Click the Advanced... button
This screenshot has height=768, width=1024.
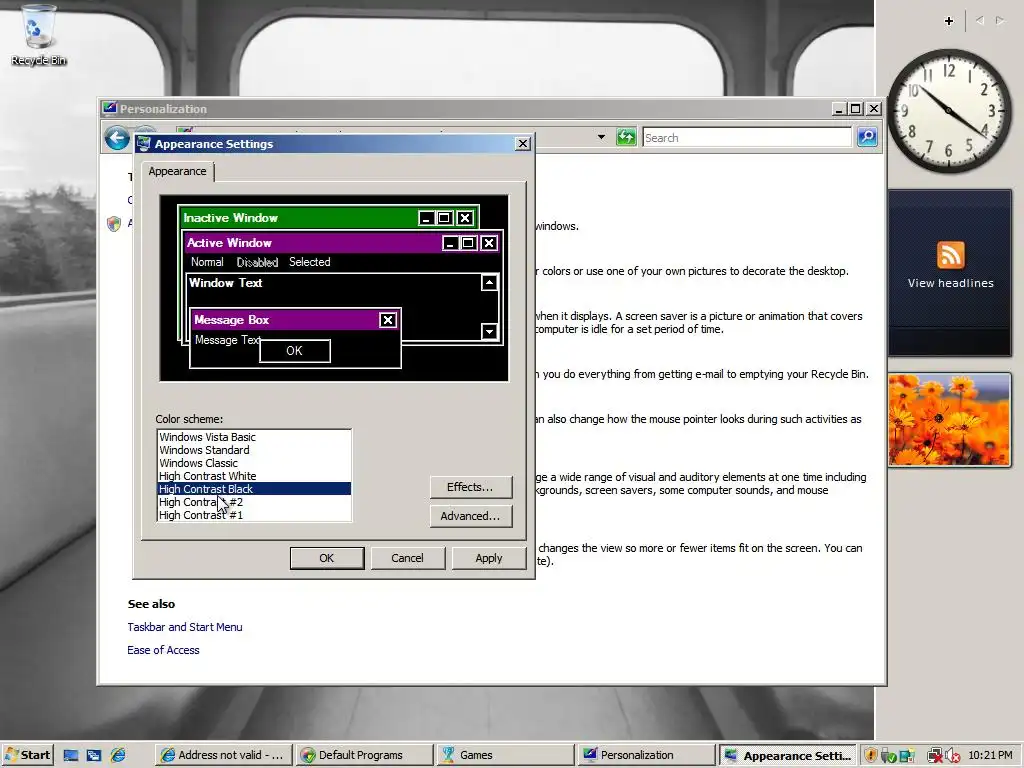[x=471, y=516]
